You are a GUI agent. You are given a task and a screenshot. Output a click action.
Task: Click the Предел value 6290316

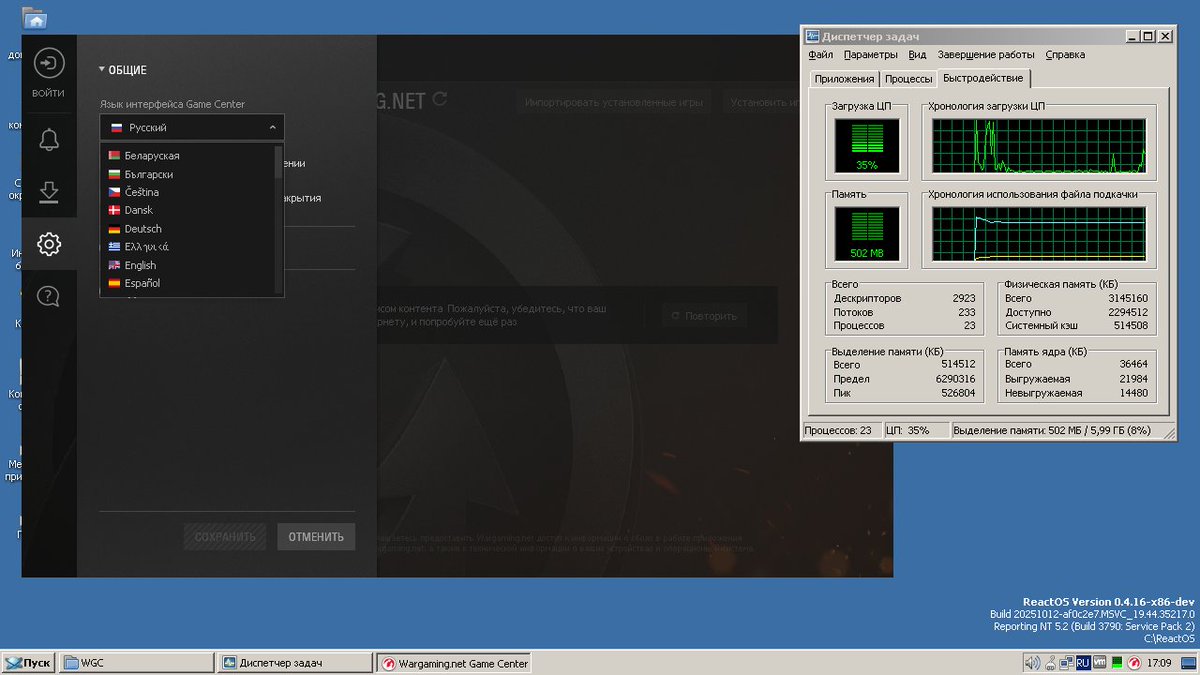pos(956,379)
